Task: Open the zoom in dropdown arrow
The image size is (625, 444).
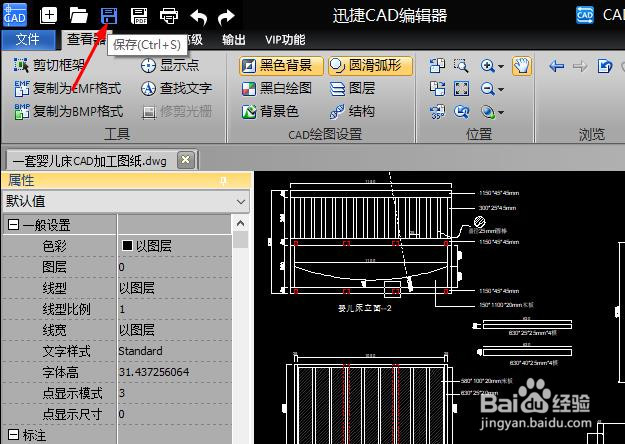Action: tap(501, 66)
